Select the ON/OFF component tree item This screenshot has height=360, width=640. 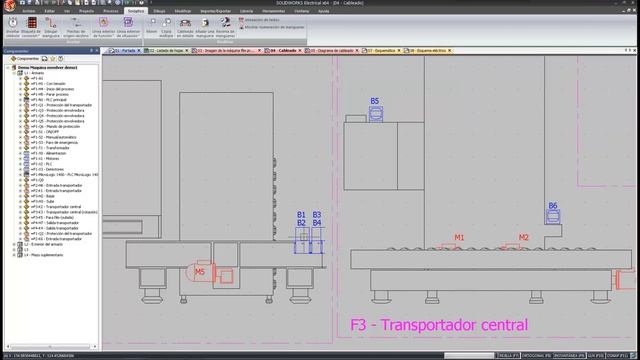[45, 132]
